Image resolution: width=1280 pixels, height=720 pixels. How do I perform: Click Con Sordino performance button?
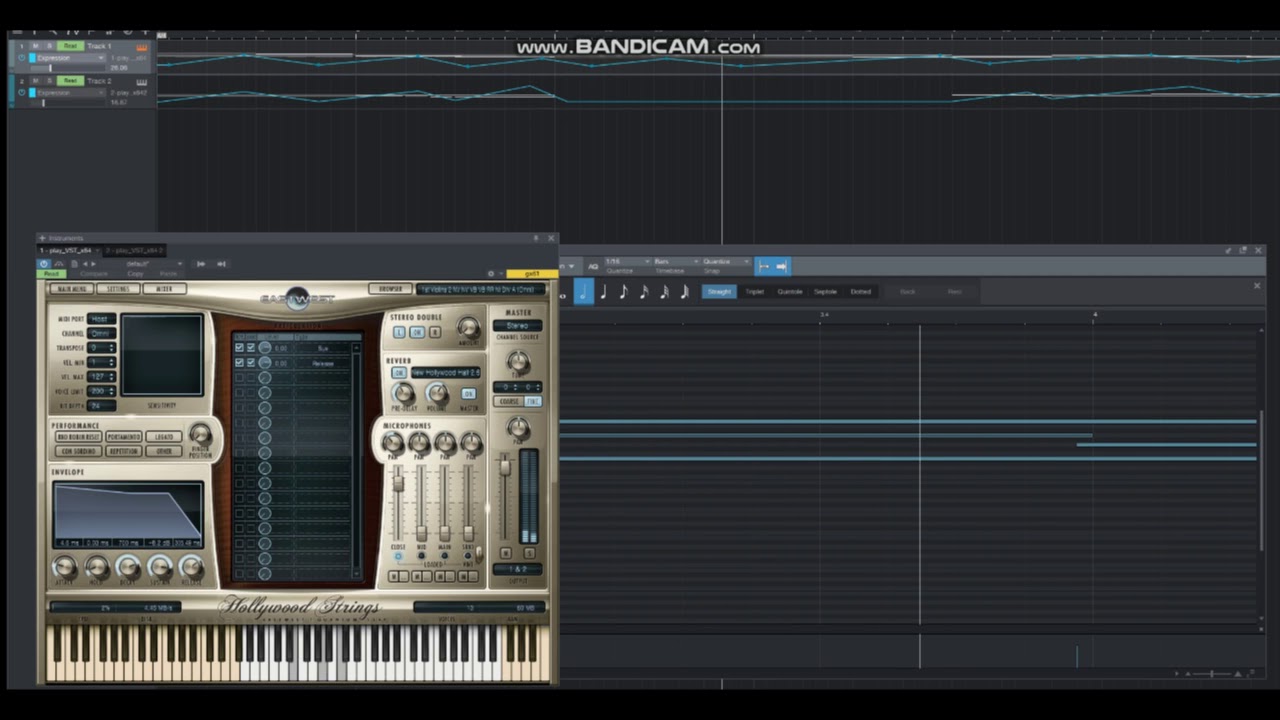[77, 451]
